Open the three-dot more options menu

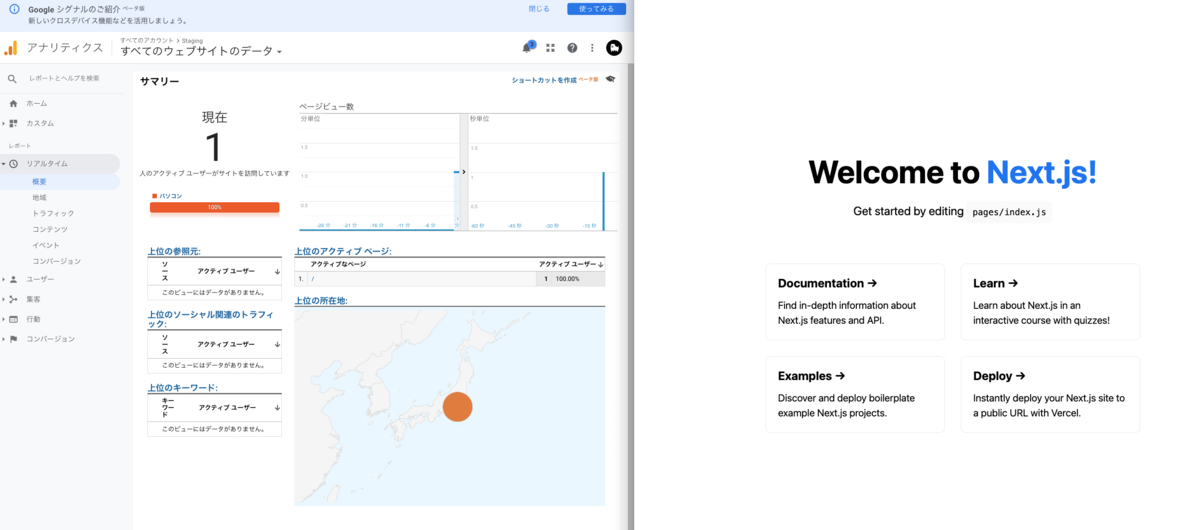(592, 48)
